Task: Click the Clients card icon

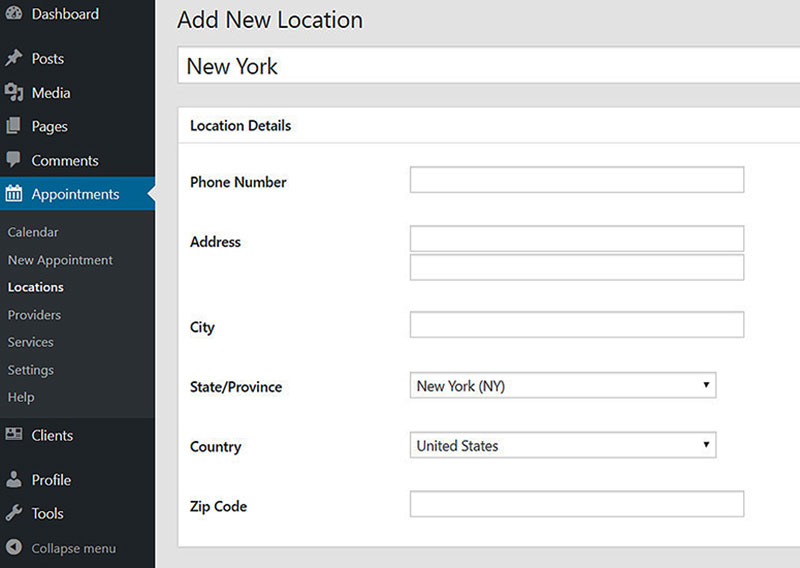Action: click(x=14, y=434)
